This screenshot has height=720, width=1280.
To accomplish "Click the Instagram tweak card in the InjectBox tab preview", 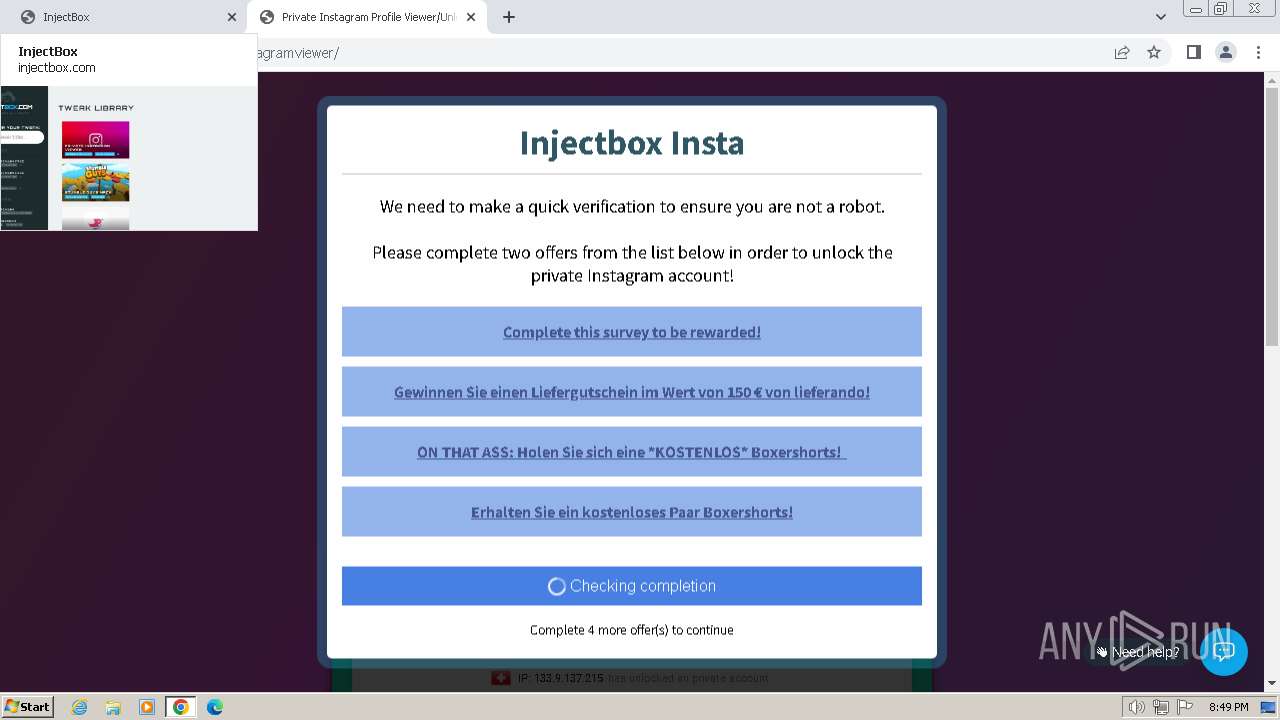I will (x=95, y=140).
